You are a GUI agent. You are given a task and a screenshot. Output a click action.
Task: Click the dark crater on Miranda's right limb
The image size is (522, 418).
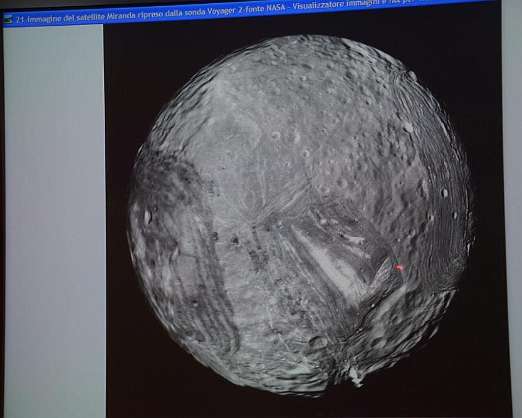pos(444,192)
